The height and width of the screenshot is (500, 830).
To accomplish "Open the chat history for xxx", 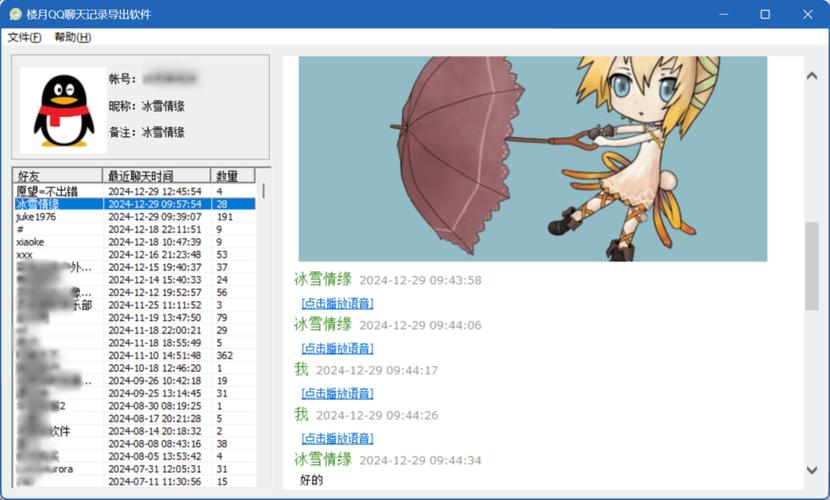I will [x=25, y=255].
